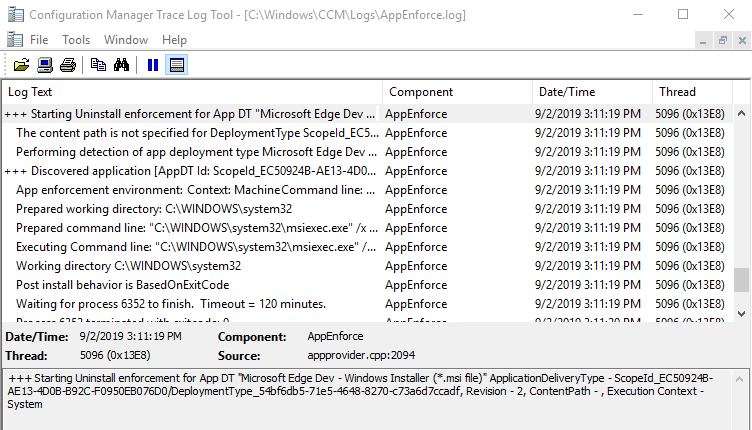Click the Find binoculars icon
Viewport: 752px width, 430px height.
pos(122,65)
